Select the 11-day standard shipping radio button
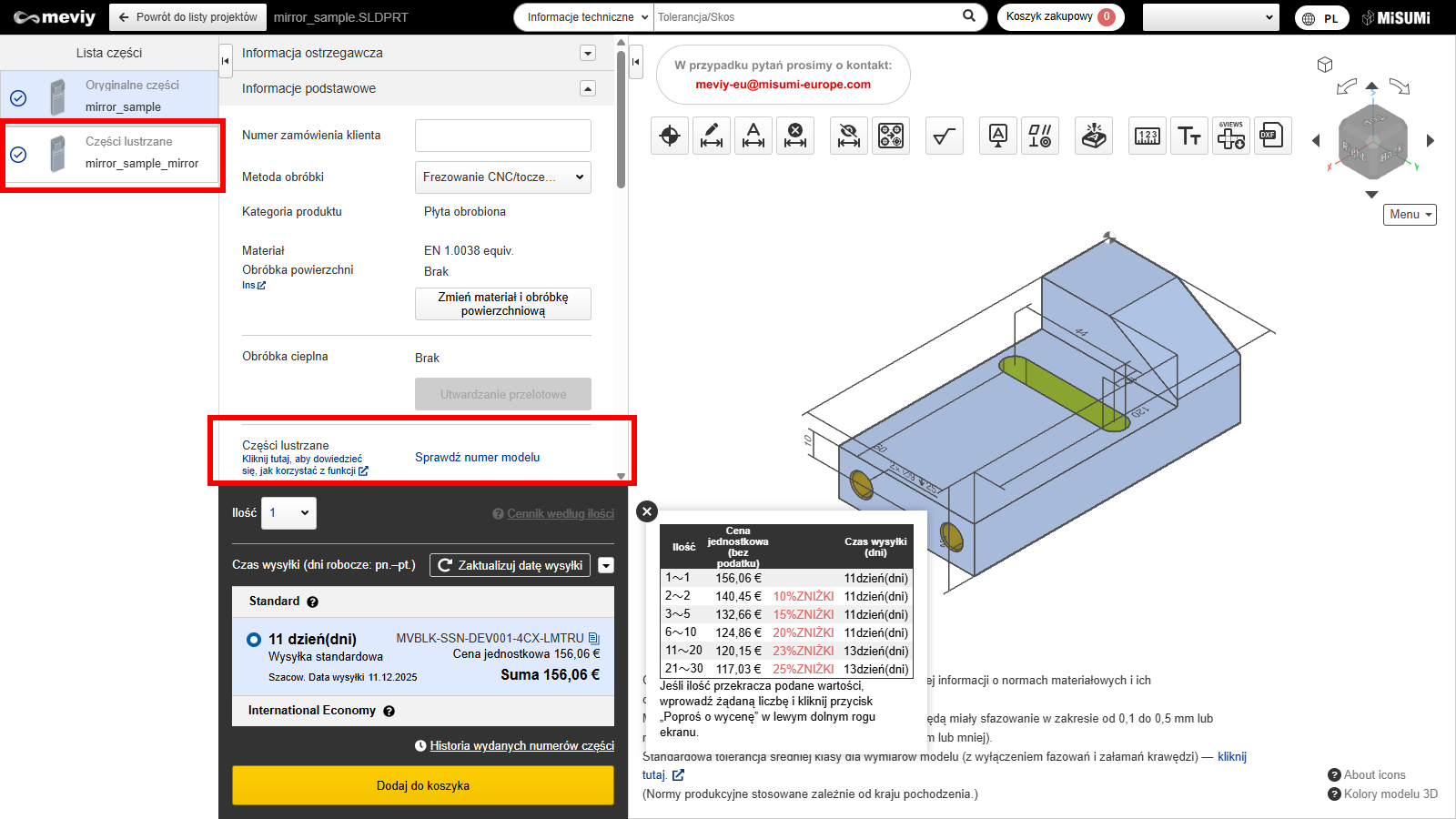 pos(254,640)
